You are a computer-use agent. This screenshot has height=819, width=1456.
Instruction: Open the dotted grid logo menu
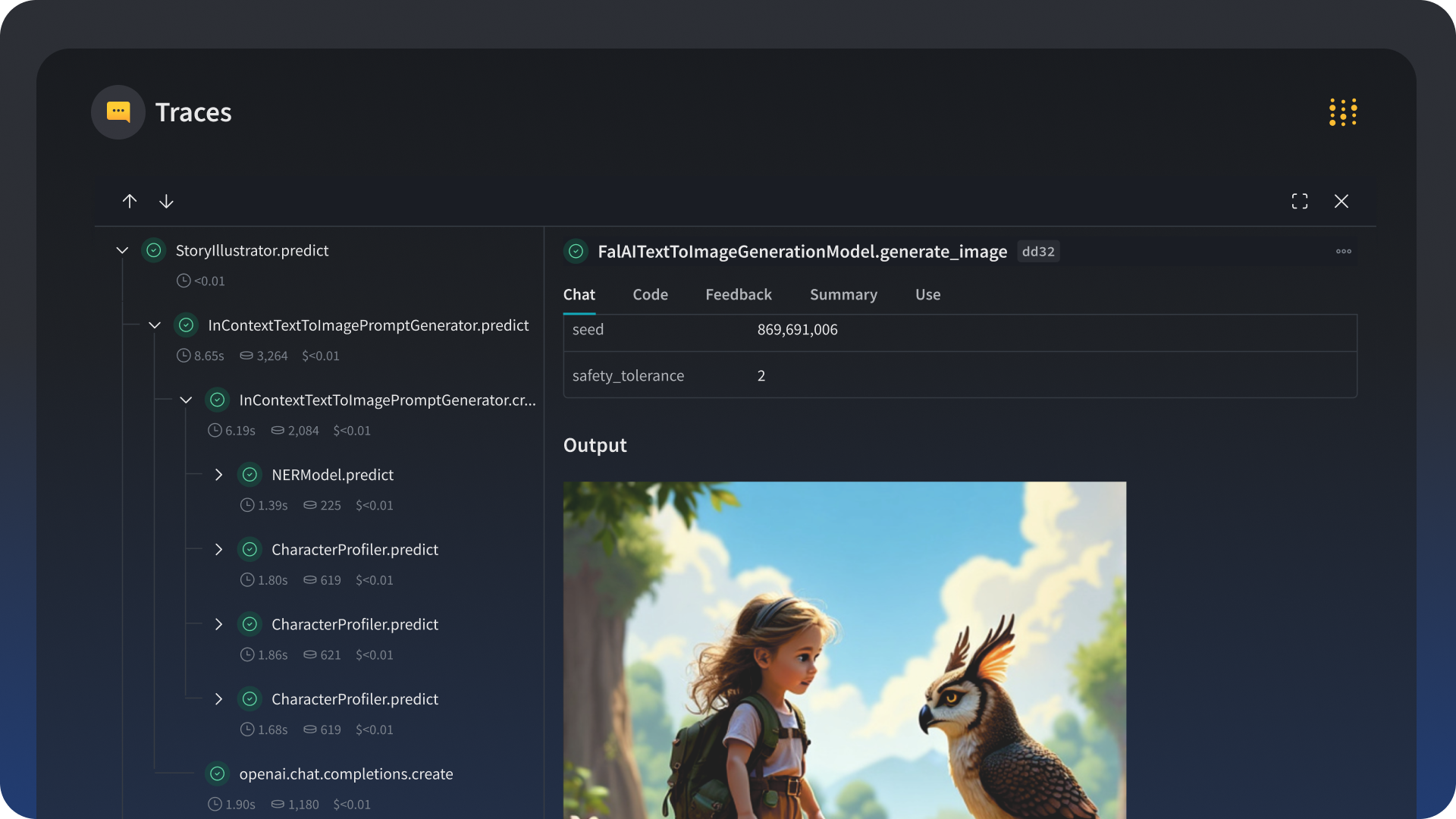[1342, 112]
